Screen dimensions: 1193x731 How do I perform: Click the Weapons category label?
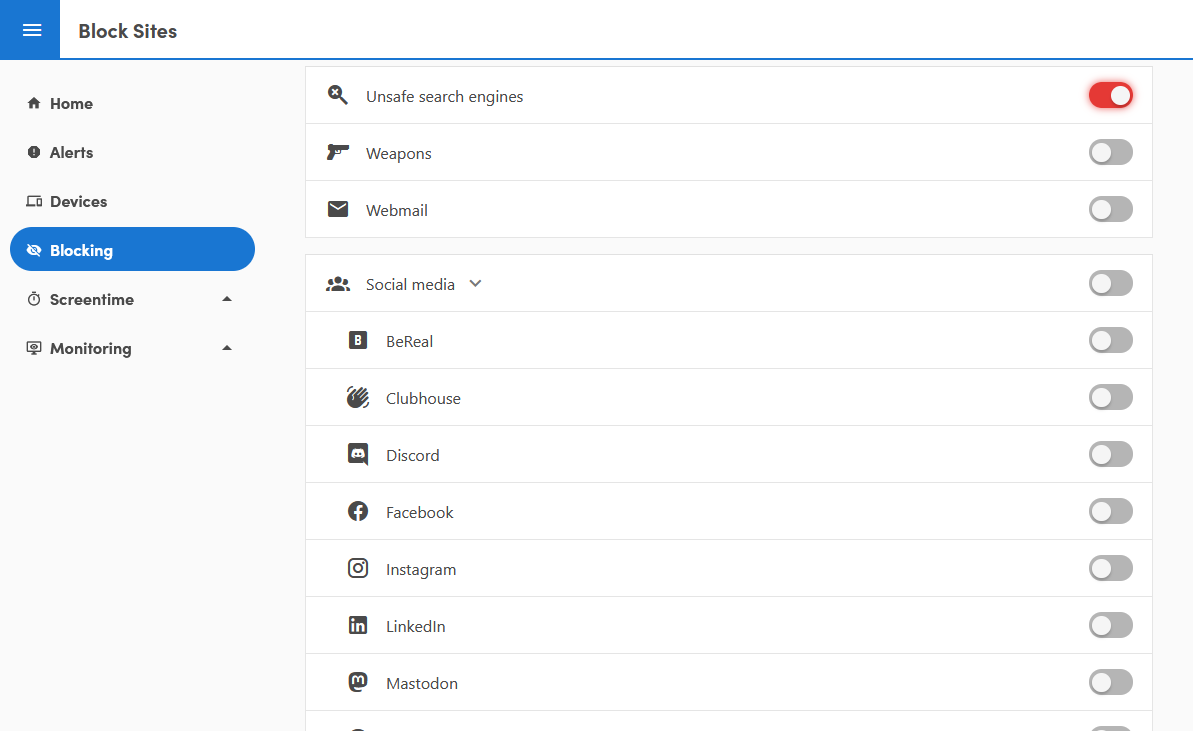[399, 154]
